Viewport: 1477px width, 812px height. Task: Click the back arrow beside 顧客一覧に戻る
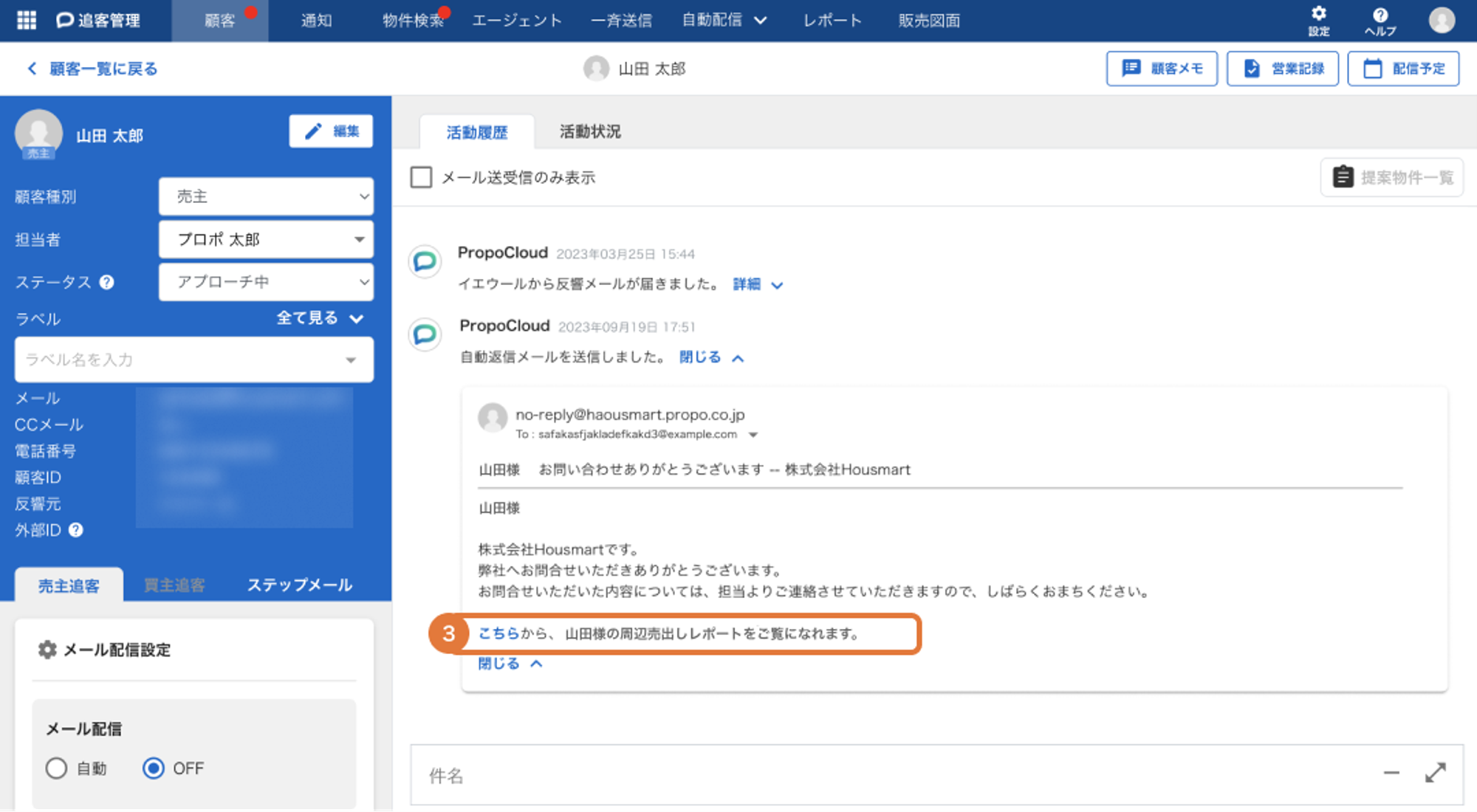point(32,69)
